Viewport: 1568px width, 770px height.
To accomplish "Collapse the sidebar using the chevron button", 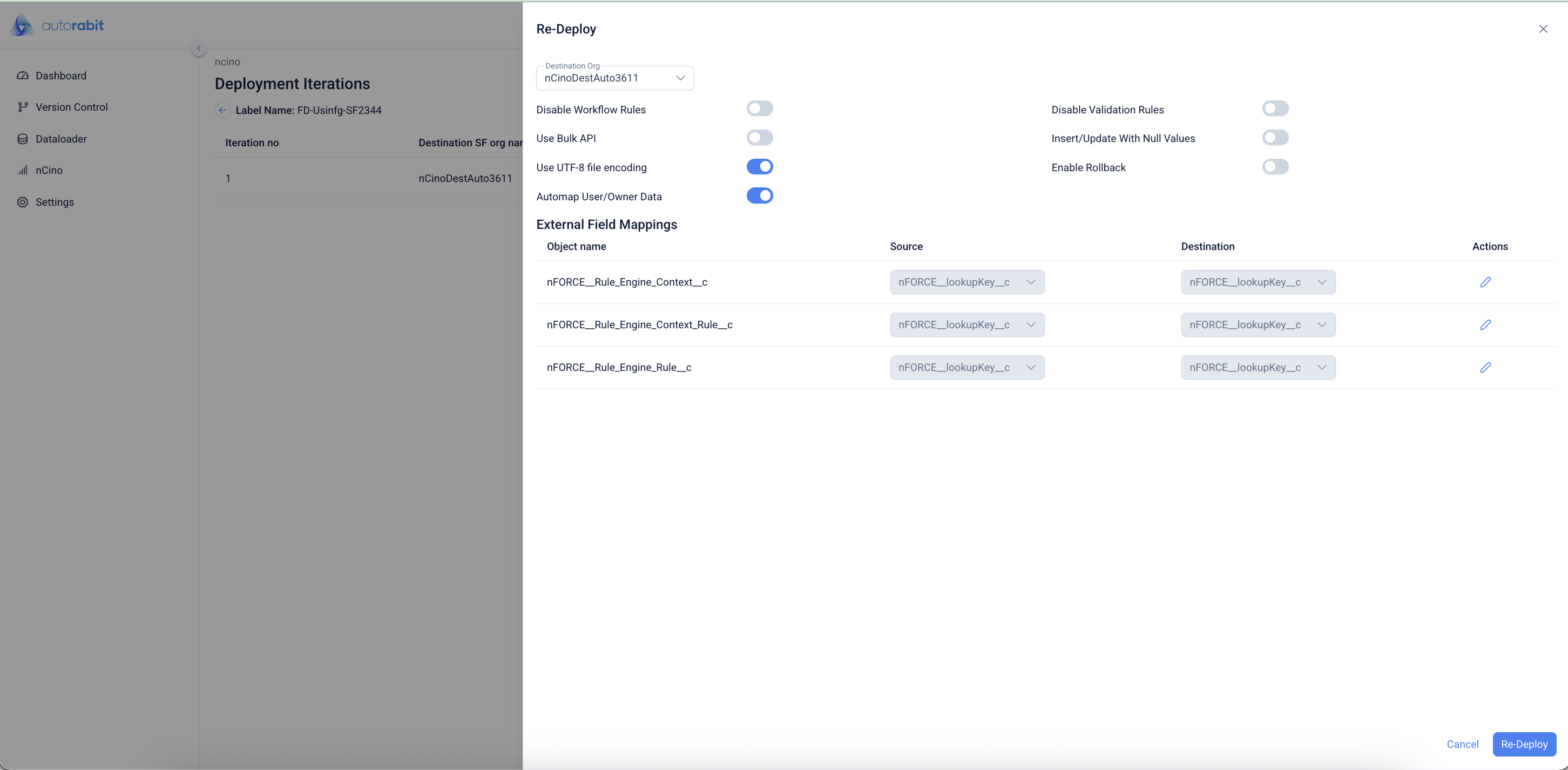I will [199, 49].
